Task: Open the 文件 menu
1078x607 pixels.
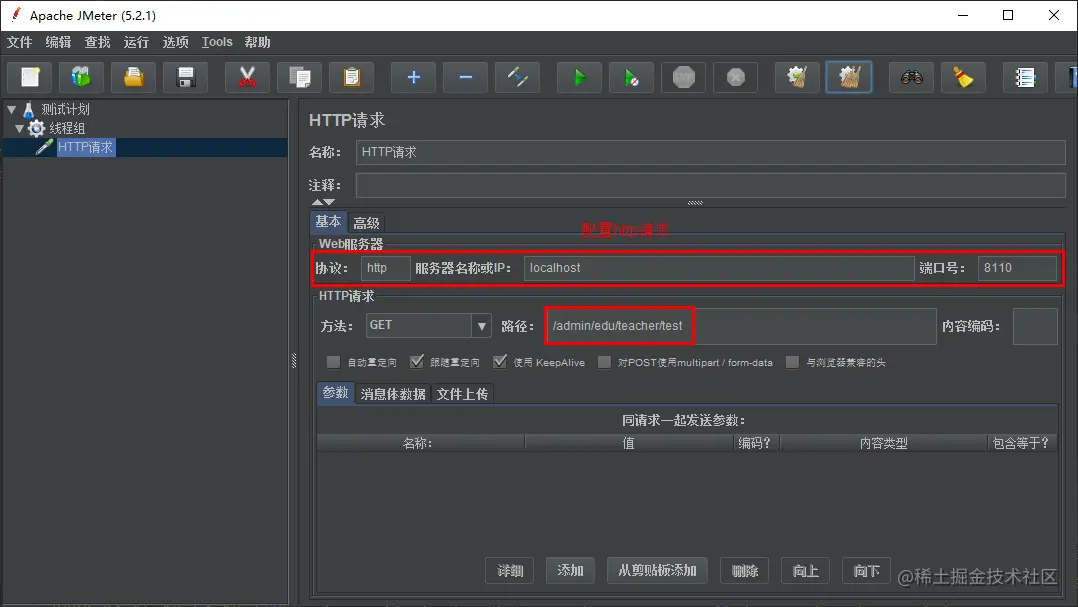Action: [x=19, y=42]
